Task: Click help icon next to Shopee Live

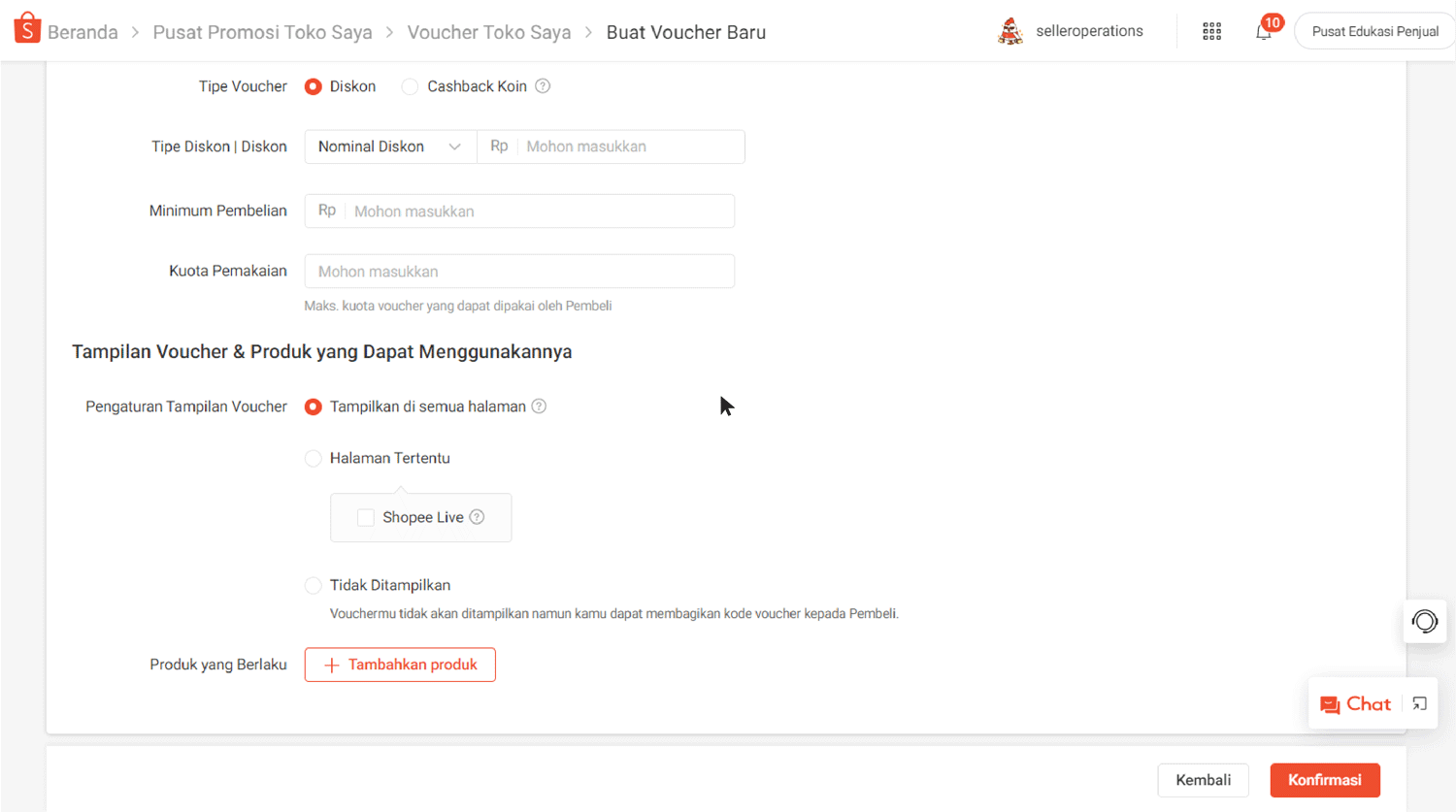Action: (x=477, y=517)
